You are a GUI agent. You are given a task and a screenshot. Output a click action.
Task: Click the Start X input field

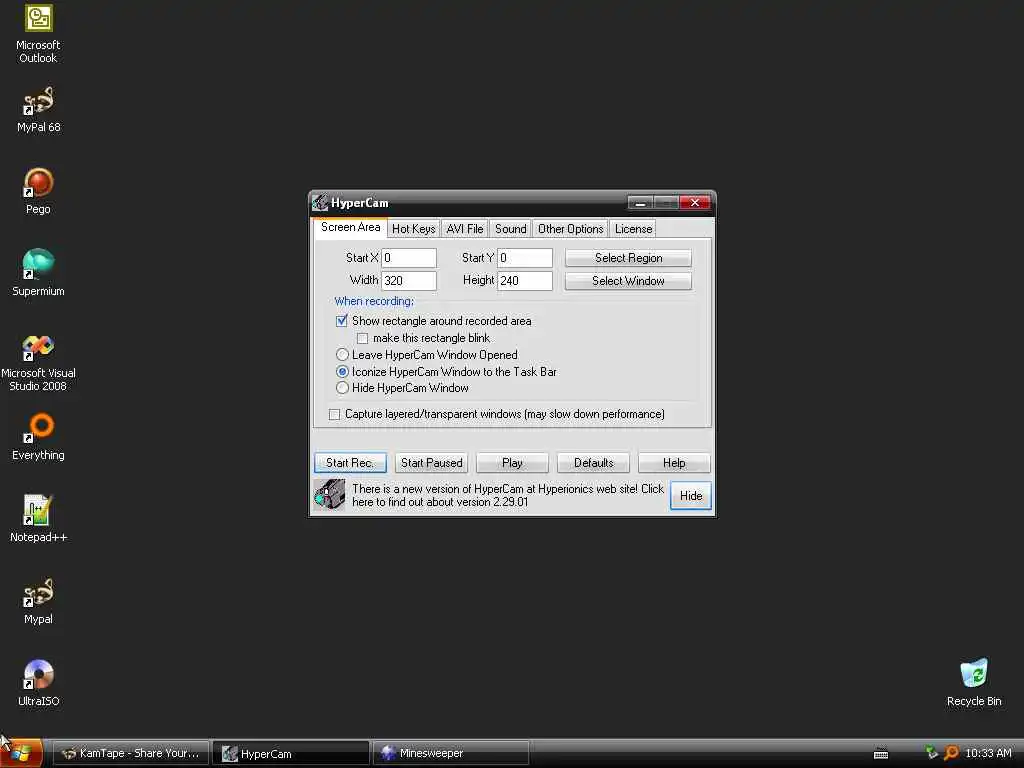point(409,258)
